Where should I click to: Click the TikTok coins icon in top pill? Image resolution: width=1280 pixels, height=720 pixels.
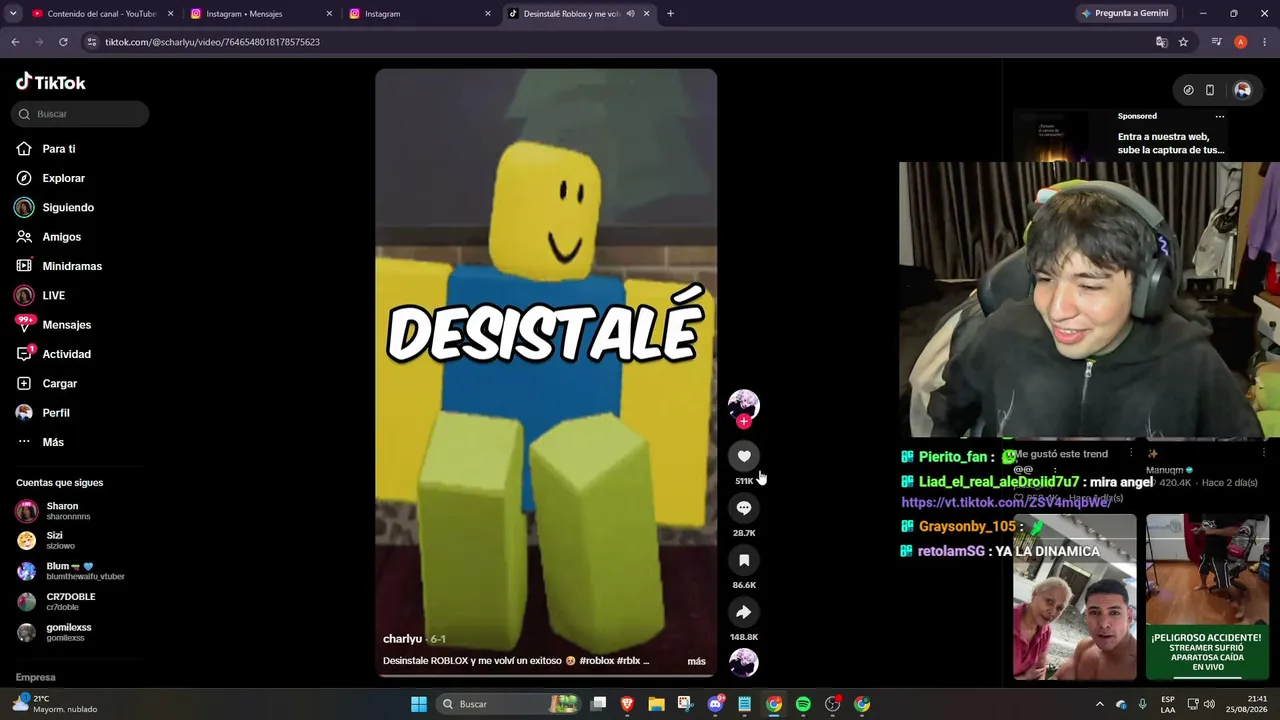(x=1188, y=90)
